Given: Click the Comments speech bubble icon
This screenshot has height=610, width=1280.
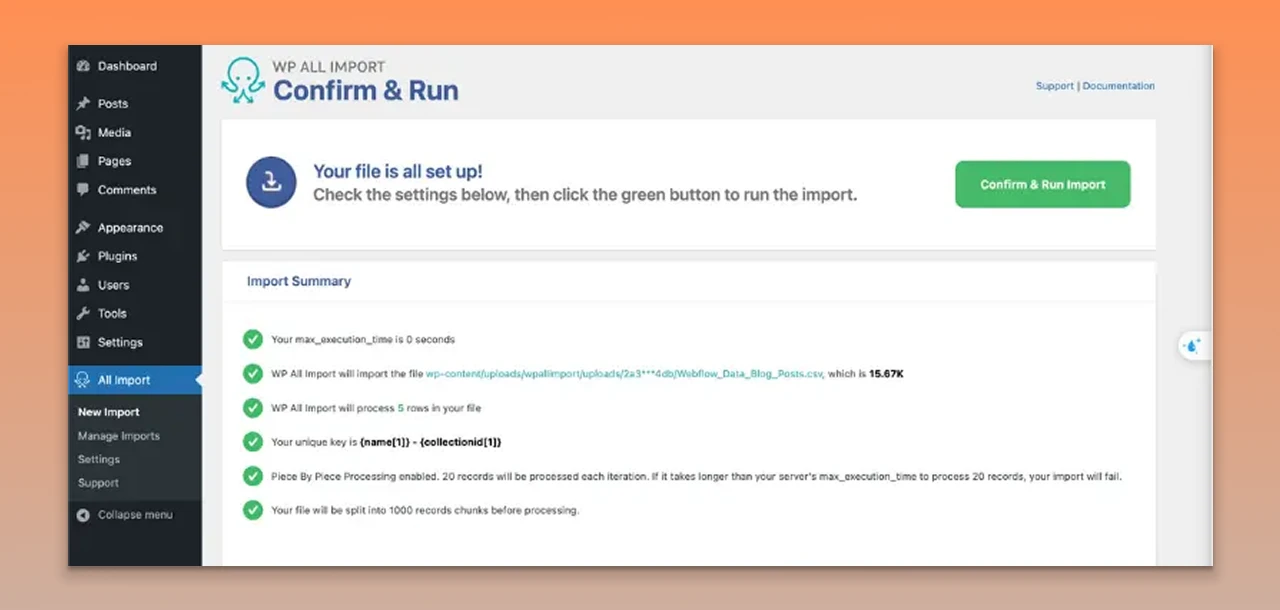Looking at the screenshot, I should 83,190.
